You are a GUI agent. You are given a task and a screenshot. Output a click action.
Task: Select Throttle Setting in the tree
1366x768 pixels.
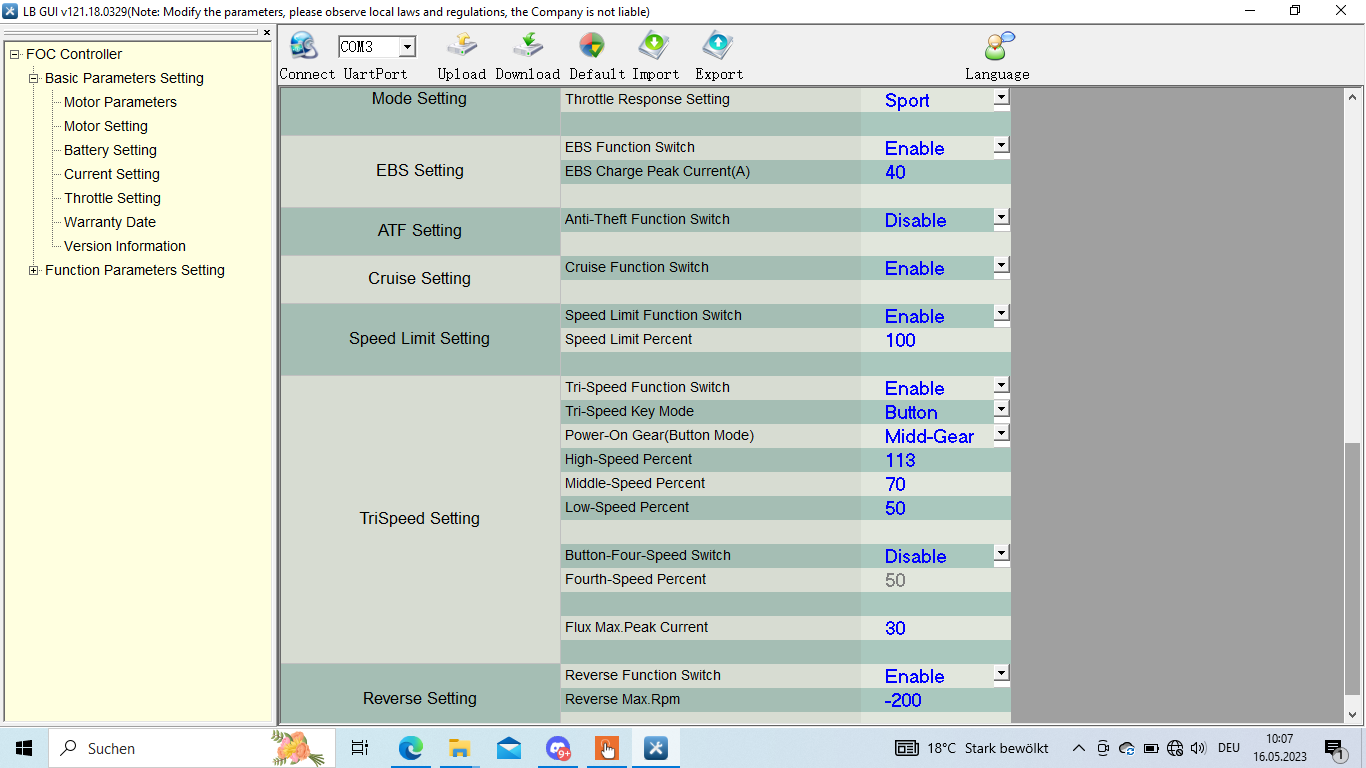pyautogui.click(x=112, y=198)
